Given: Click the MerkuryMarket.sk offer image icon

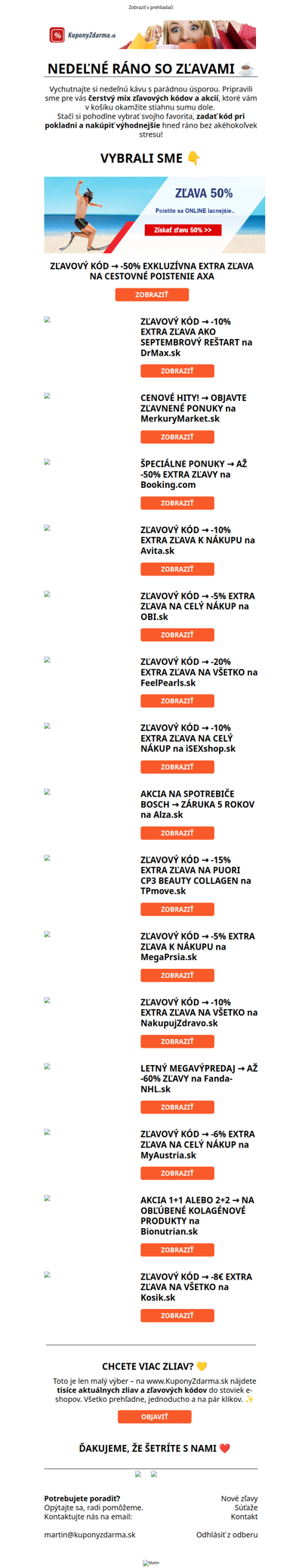Looking at the screenshot, I should [x=48, y=396].
